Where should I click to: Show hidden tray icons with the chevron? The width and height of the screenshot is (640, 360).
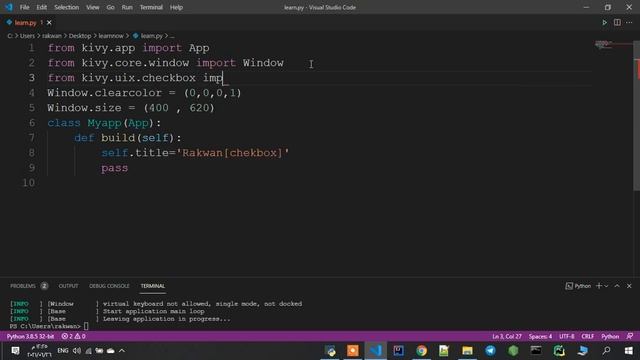(122, 351)
